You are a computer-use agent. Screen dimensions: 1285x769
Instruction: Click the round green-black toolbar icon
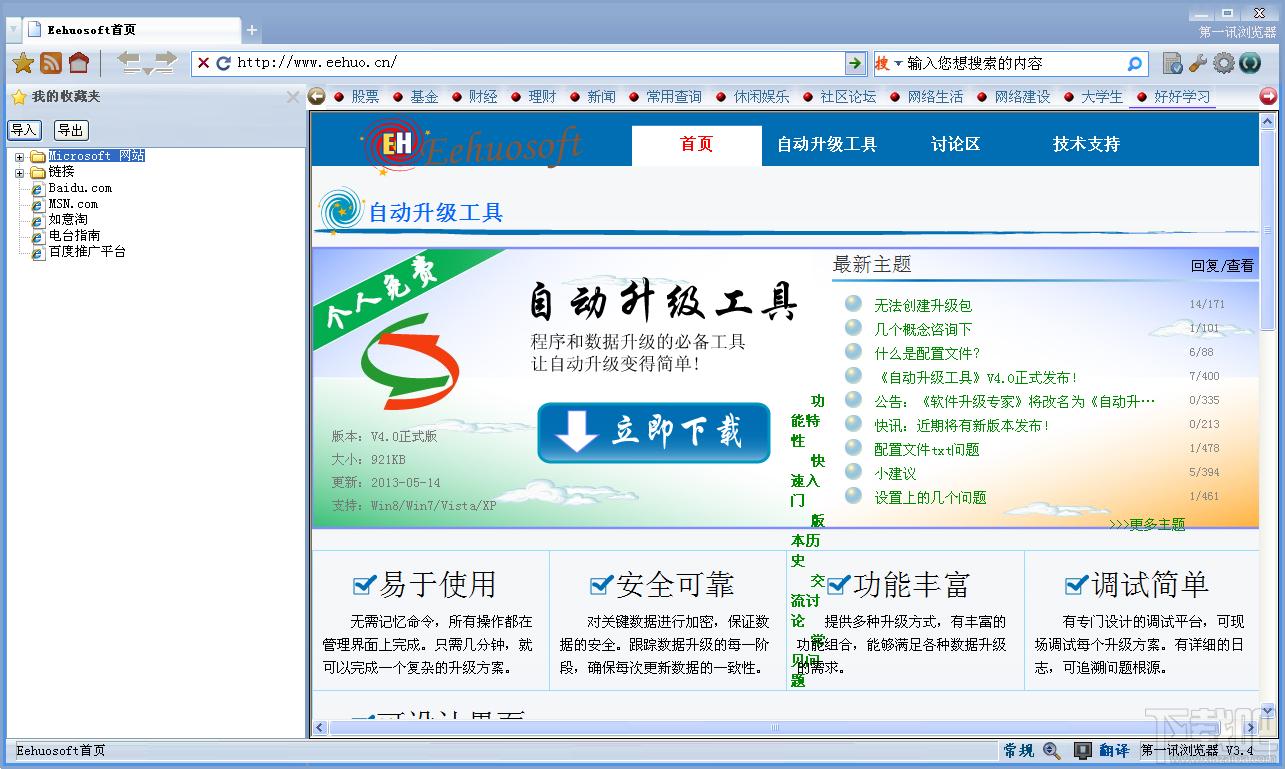[1250, 63]
